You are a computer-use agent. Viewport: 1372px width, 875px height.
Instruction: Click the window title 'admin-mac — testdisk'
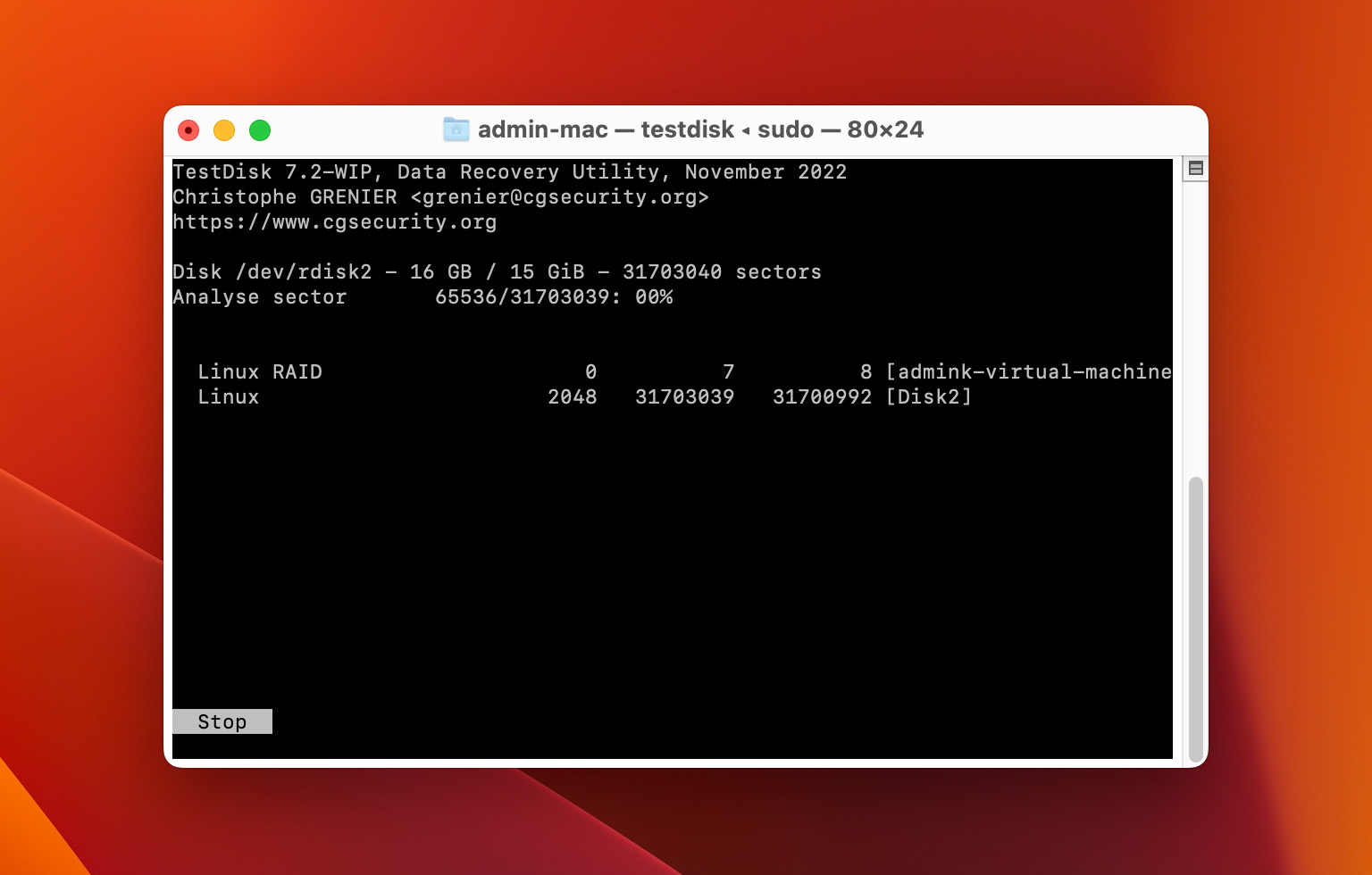point(700,129)
